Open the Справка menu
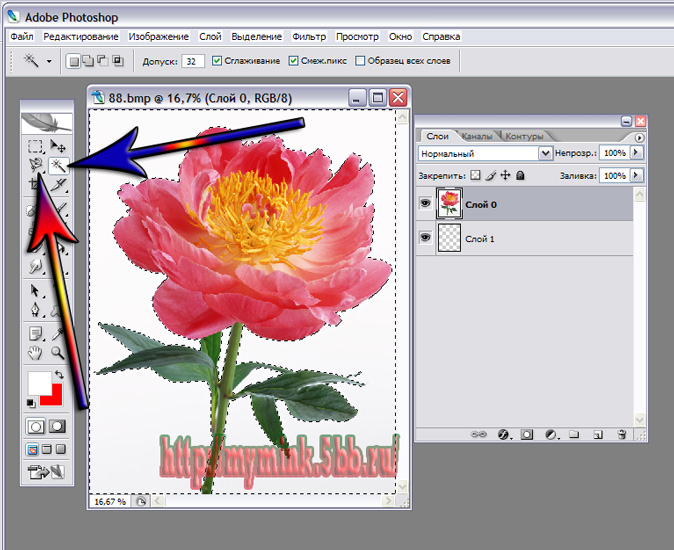Image resolution: width=674 pixels, height=550 pixels. coord(441,37)
